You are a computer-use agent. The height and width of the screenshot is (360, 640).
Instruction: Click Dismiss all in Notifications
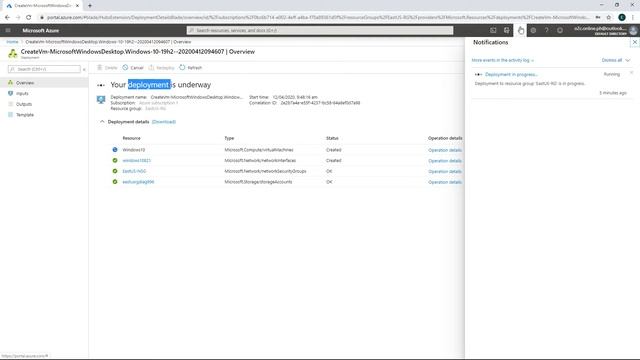(x=612, y=60)
